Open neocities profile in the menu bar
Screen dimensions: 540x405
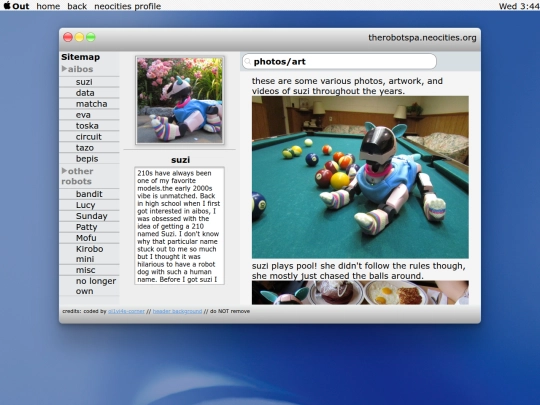coord(127,6)
